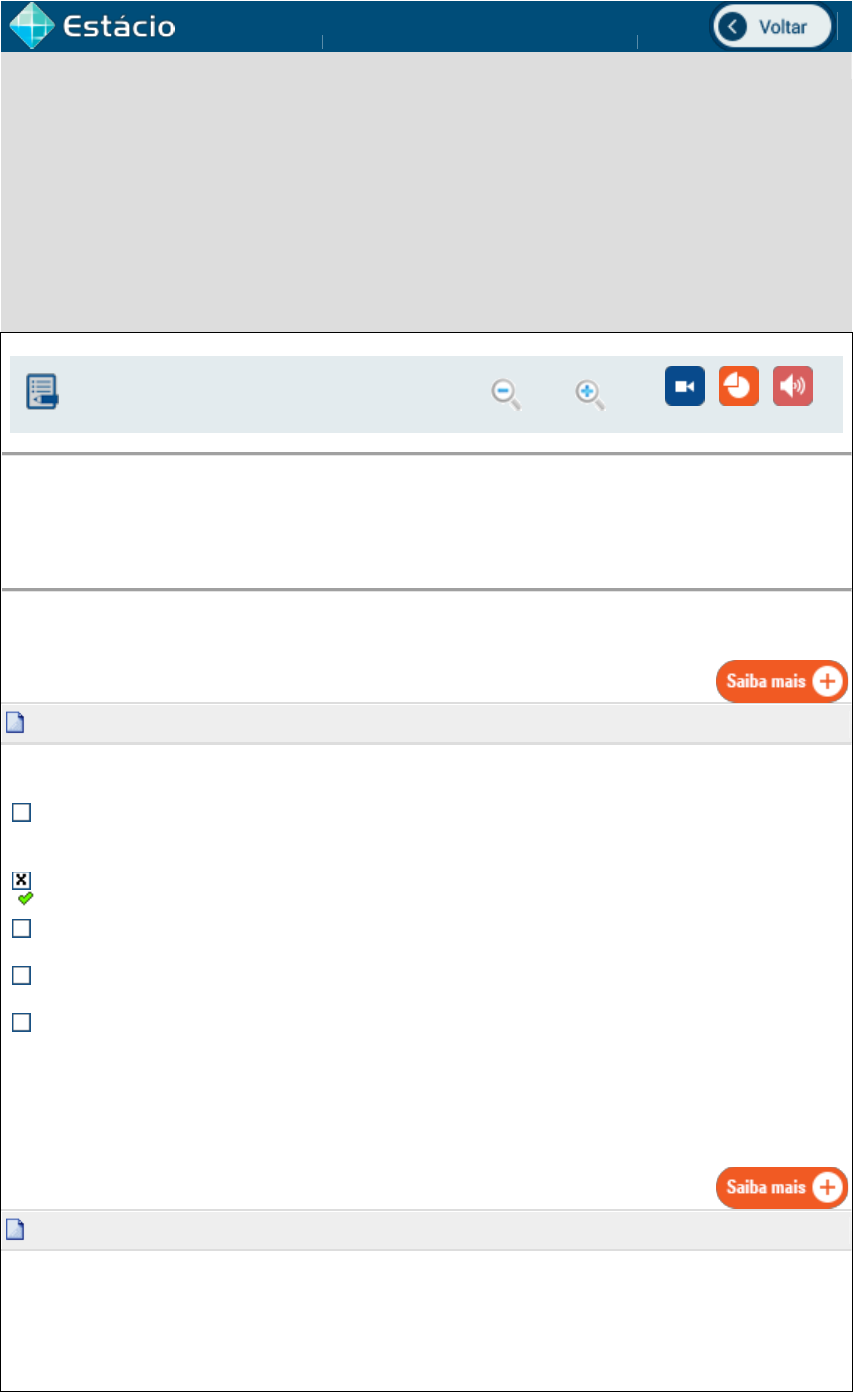Open the orange pie chart icon
The width and height of the screenshot is (853, 1392).
point(739,386)
